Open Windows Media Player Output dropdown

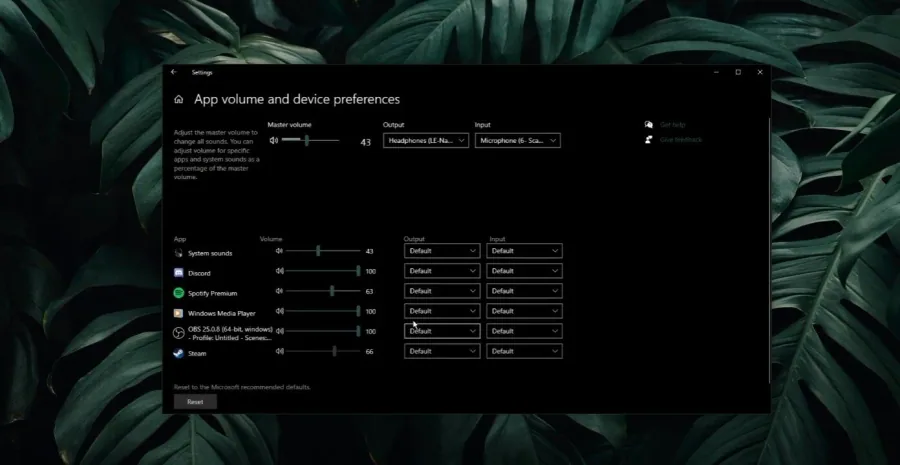tap(442, 311)
